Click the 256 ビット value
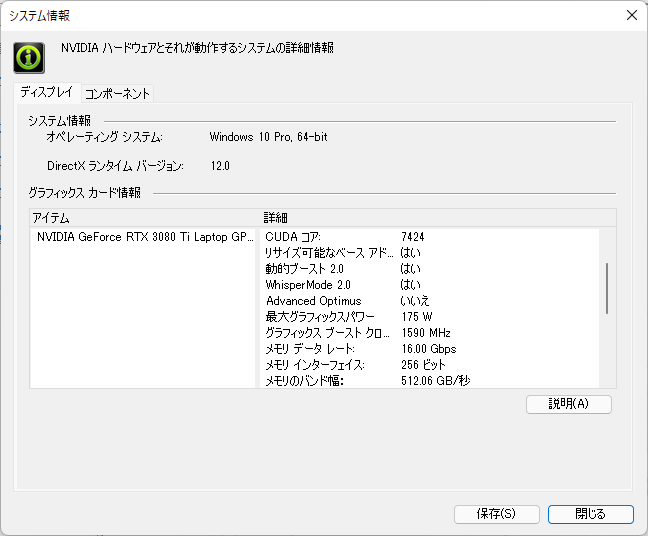The width and height of the screenshot is (648, 536). click(x=423, y=365)
